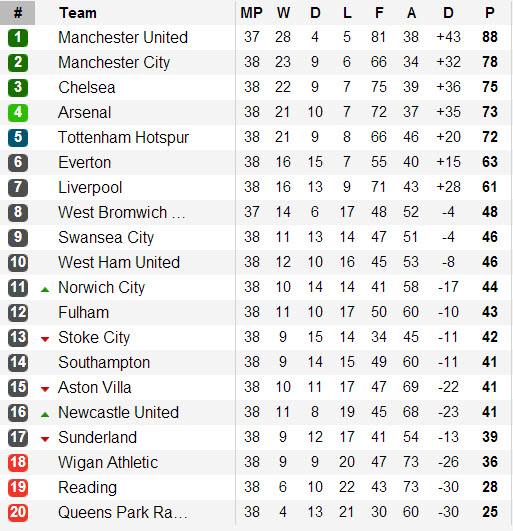Select the truncated West Bromwich team name

click(122, 212)
